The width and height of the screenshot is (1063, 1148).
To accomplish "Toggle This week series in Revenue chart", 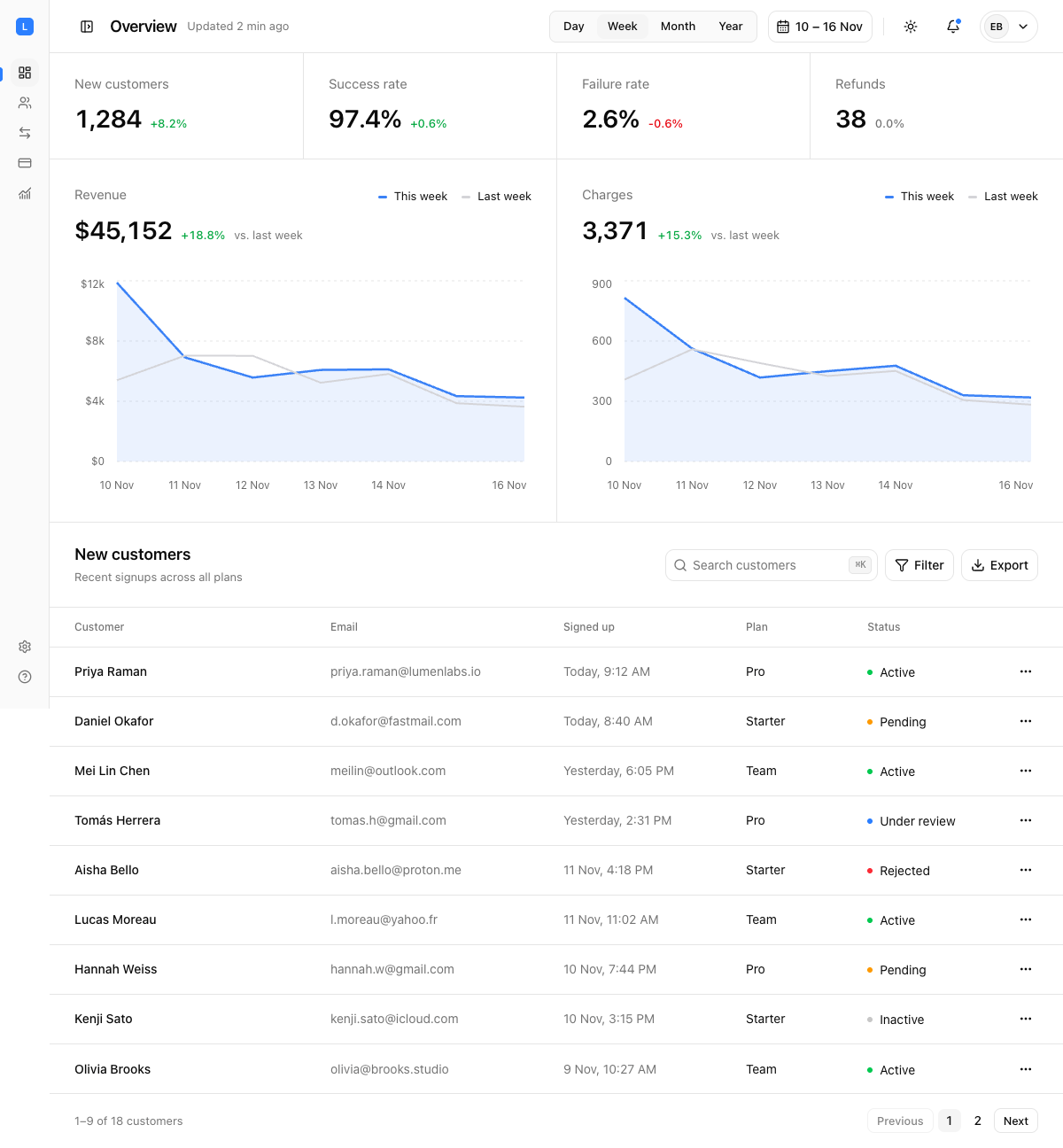I will pos(413,197).
